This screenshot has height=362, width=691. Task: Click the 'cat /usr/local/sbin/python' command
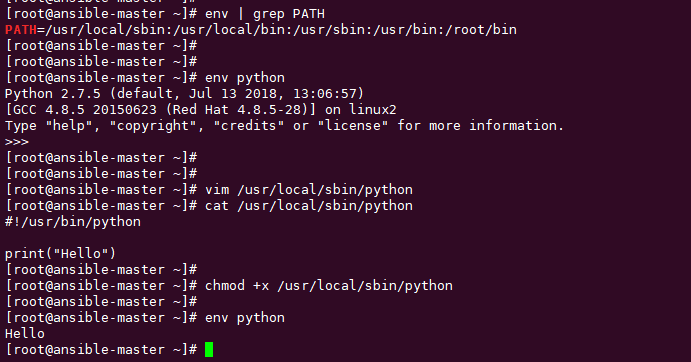click(308, 206)
